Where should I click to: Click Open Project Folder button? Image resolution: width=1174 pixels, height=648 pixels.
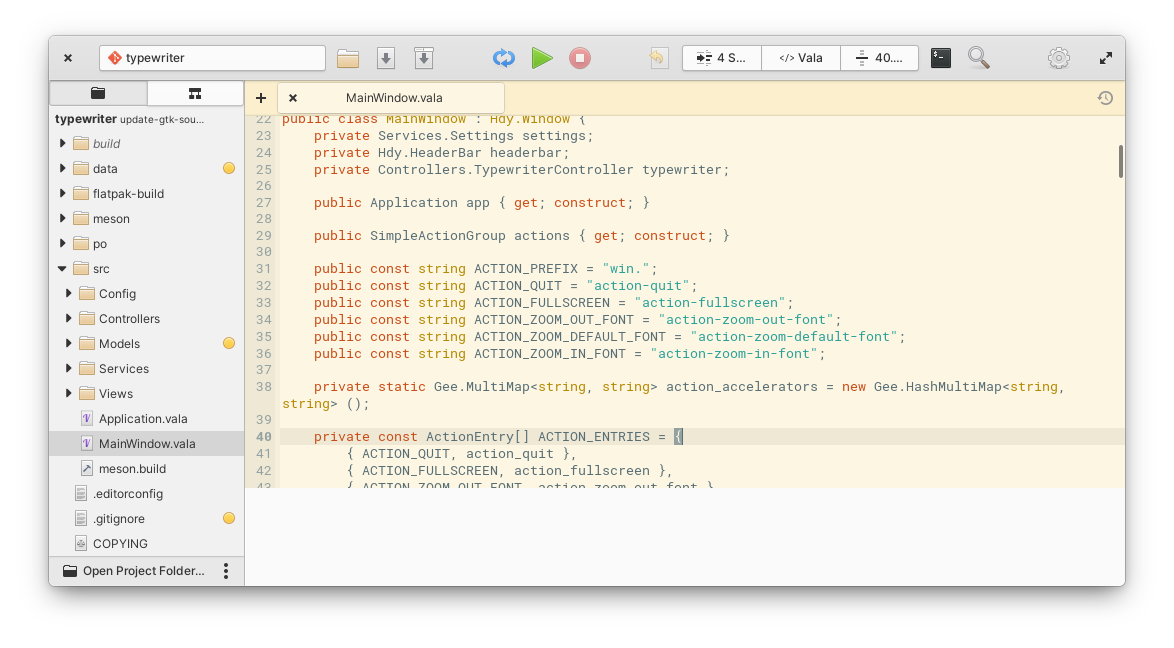pyautogui.click(x=134, y=571)
